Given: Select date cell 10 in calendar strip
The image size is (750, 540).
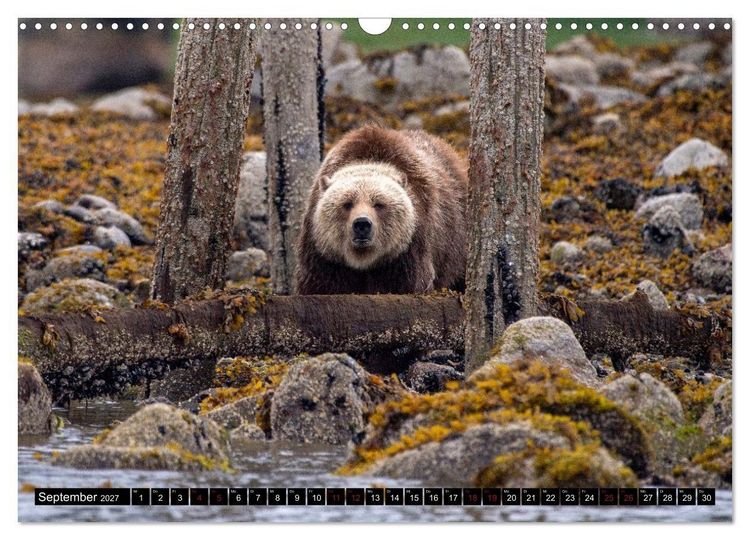Looking at the screenshot, I should tap(316, 497).
